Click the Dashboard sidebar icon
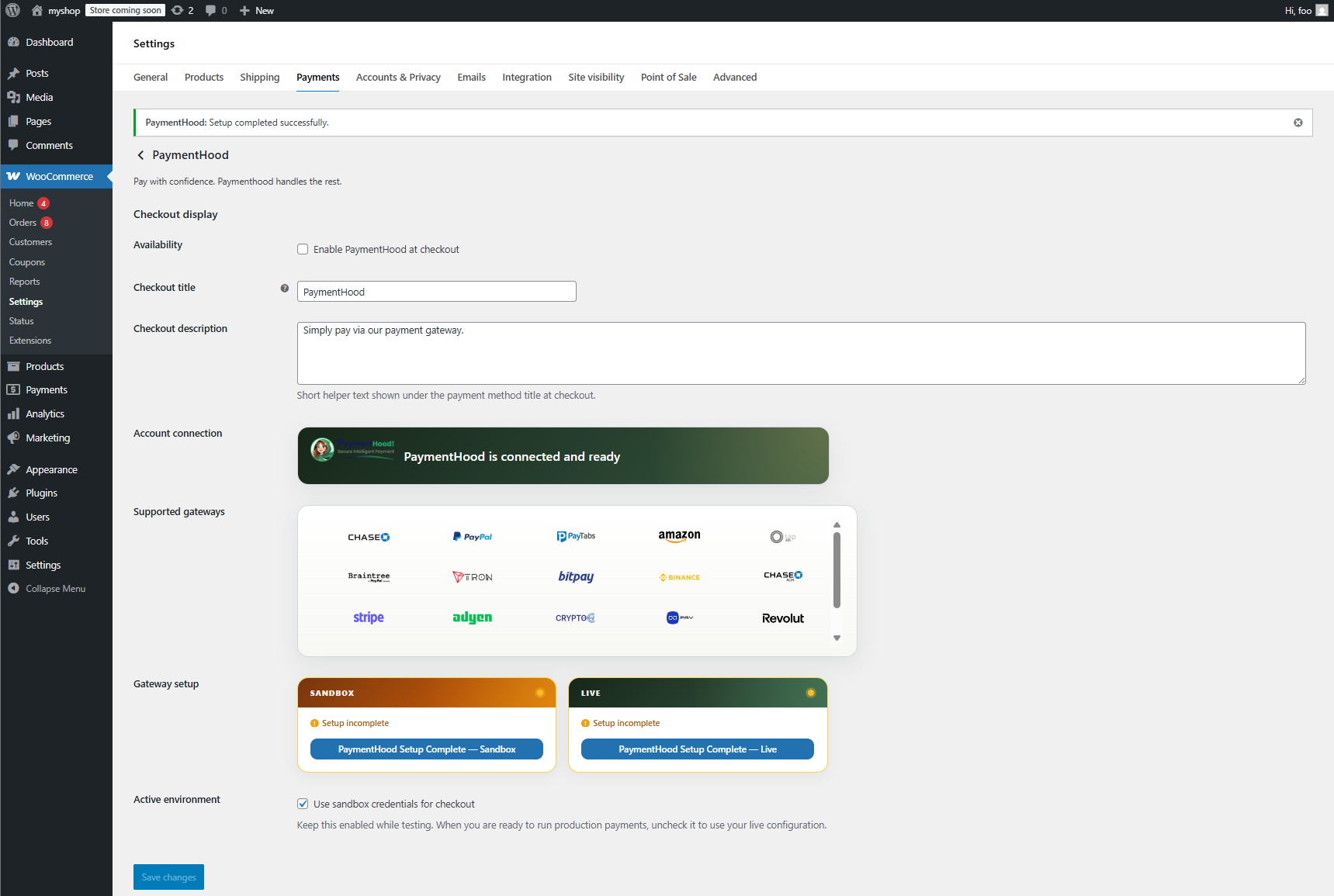The height and width of the screenshot is (896, 1334). coord(13,42)
